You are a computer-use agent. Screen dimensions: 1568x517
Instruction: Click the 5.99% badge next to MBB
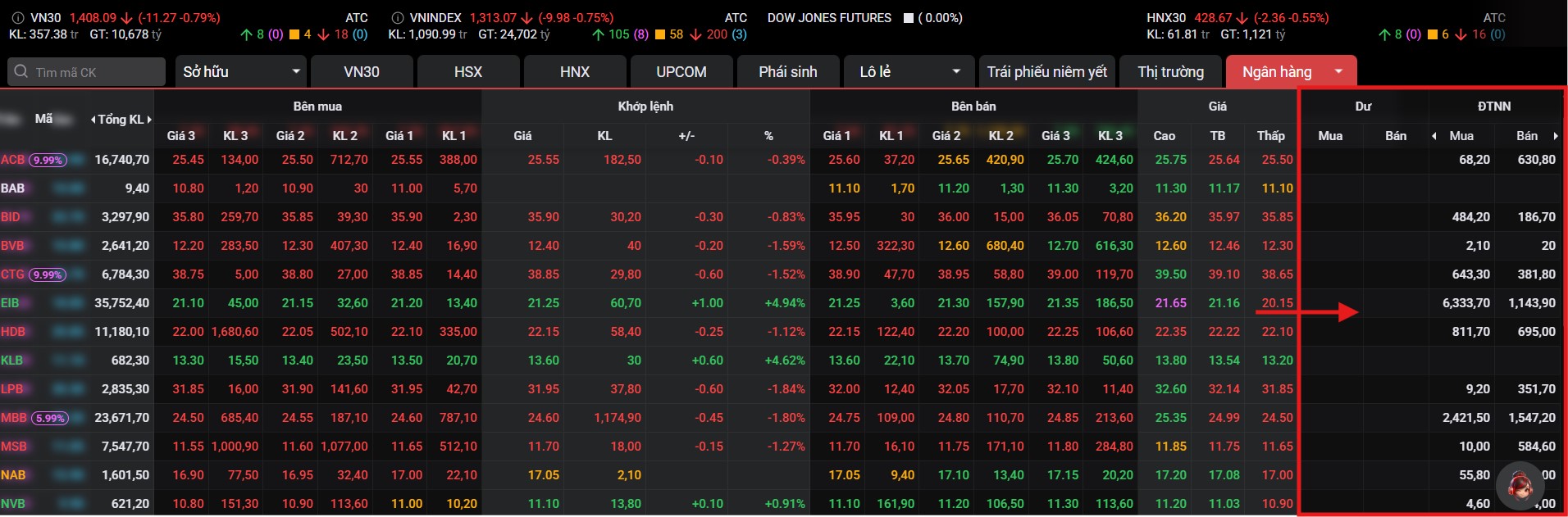pos(50,418)
